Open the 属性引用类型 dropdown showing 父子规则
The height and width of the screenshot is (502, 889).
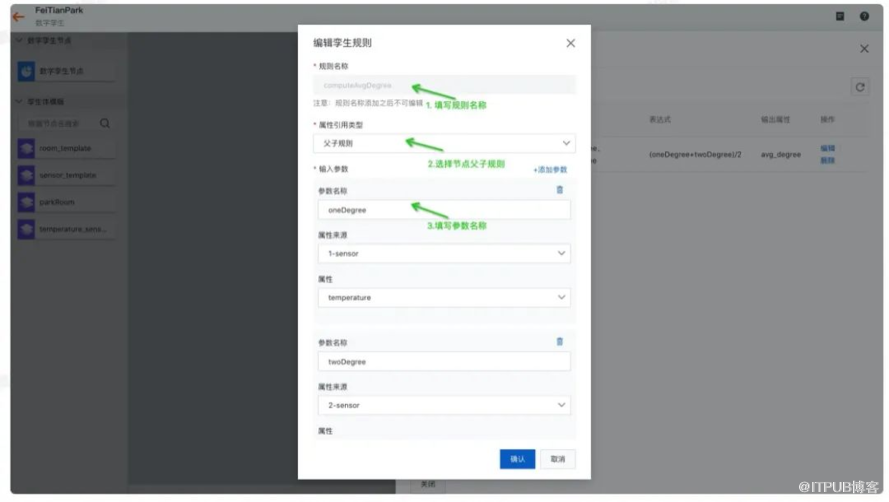coord(444,144)
